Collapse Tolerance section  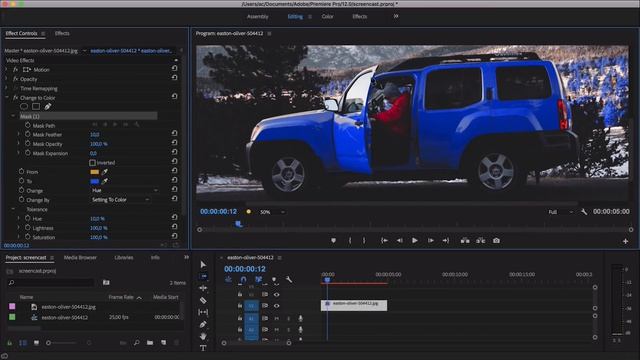click(13, 209)
